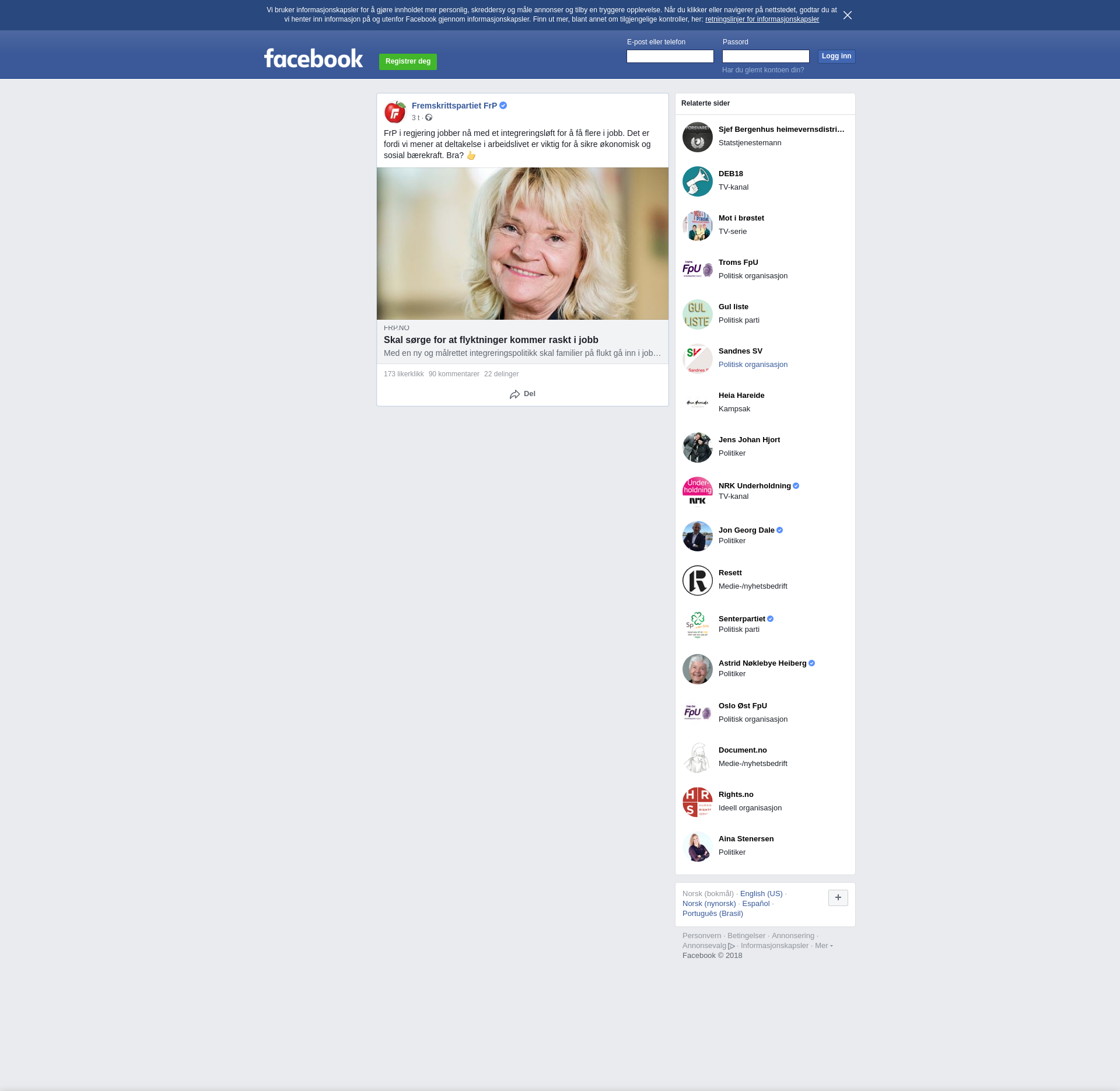Open the 22 delinger link

501,374
